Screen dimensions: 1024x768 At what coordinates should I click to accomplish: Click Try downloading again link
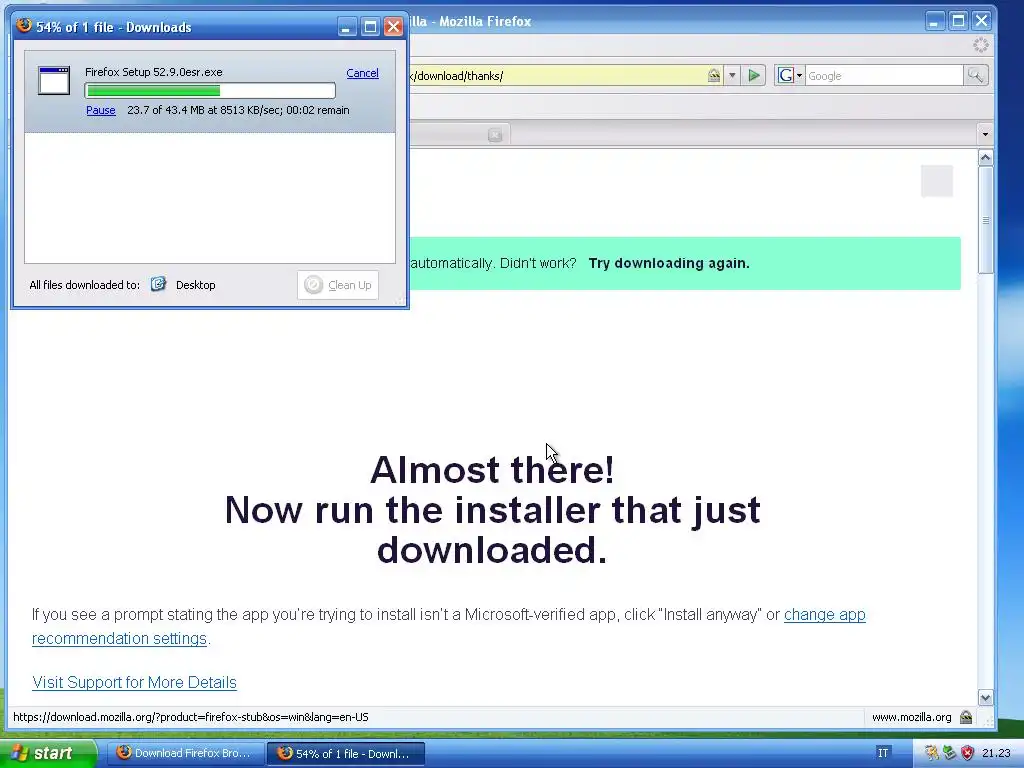(669, 263)
